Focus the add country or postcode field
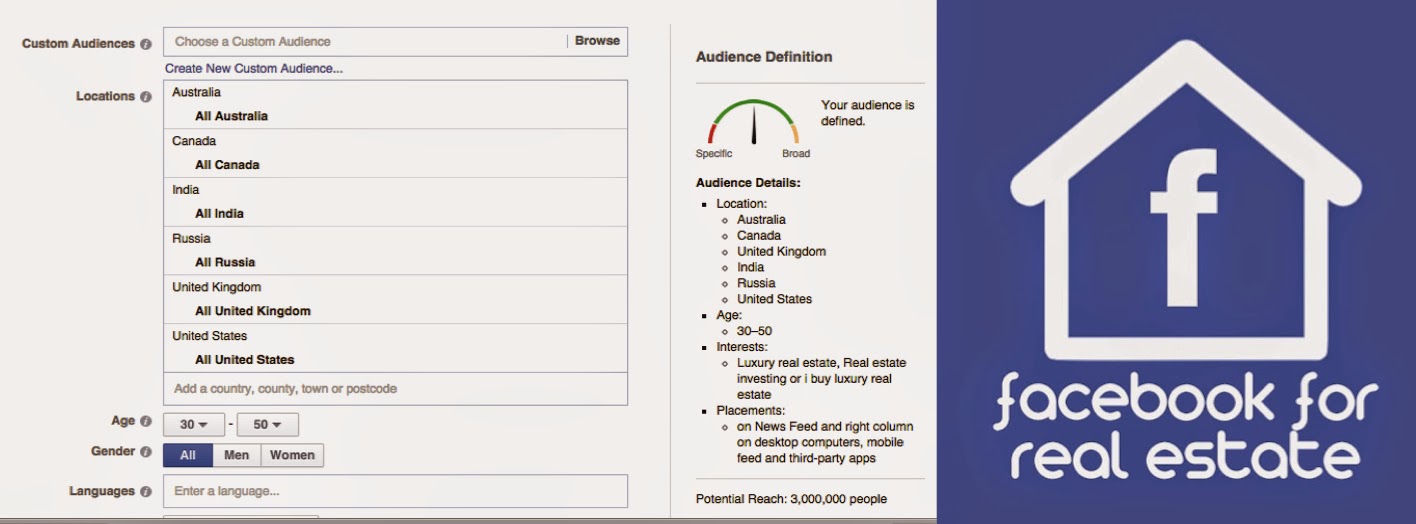The height and width of the screenshot is (524, 1416). click(x=395, y=389)
